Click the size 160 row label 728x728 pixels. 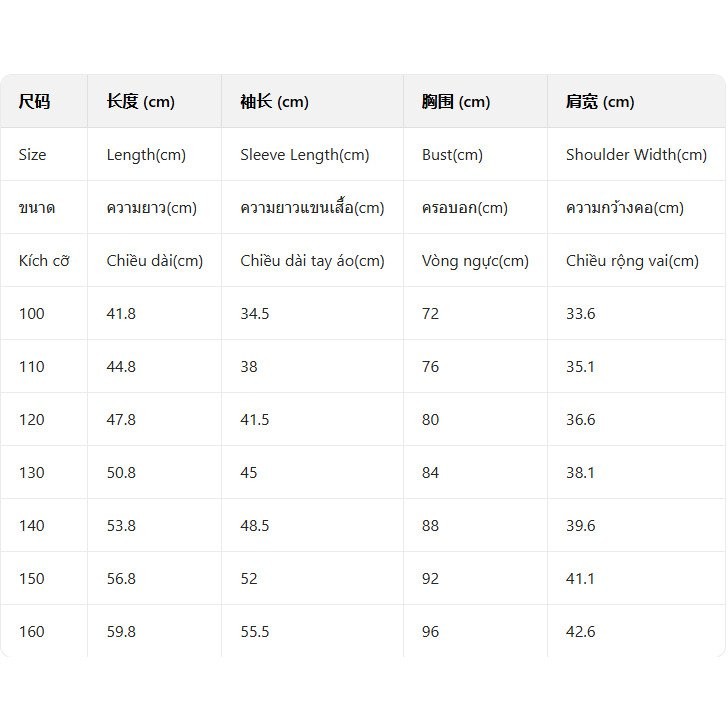(x=32, y=632)
